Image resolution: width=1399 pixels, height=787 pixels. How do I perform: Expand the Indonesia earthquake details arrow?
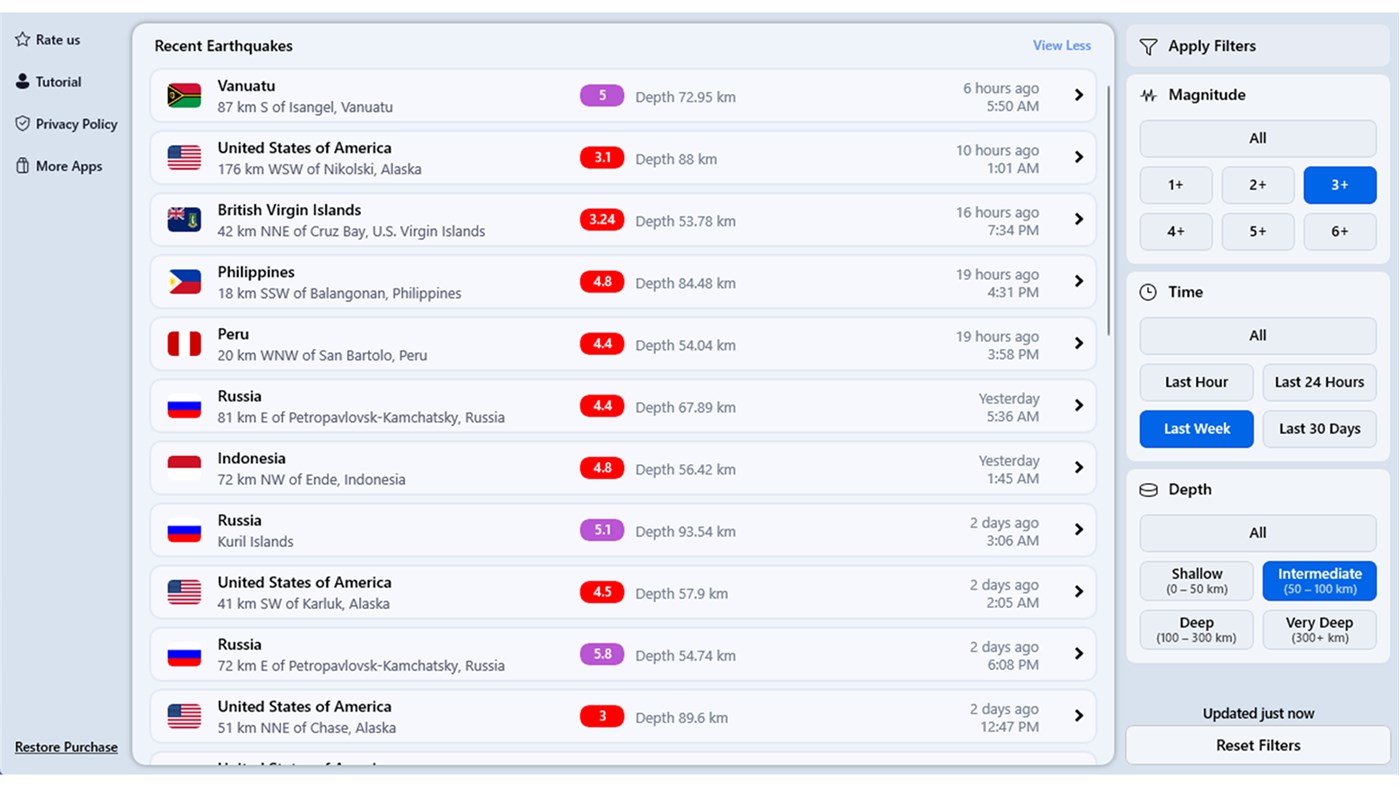coord(1079,467)
